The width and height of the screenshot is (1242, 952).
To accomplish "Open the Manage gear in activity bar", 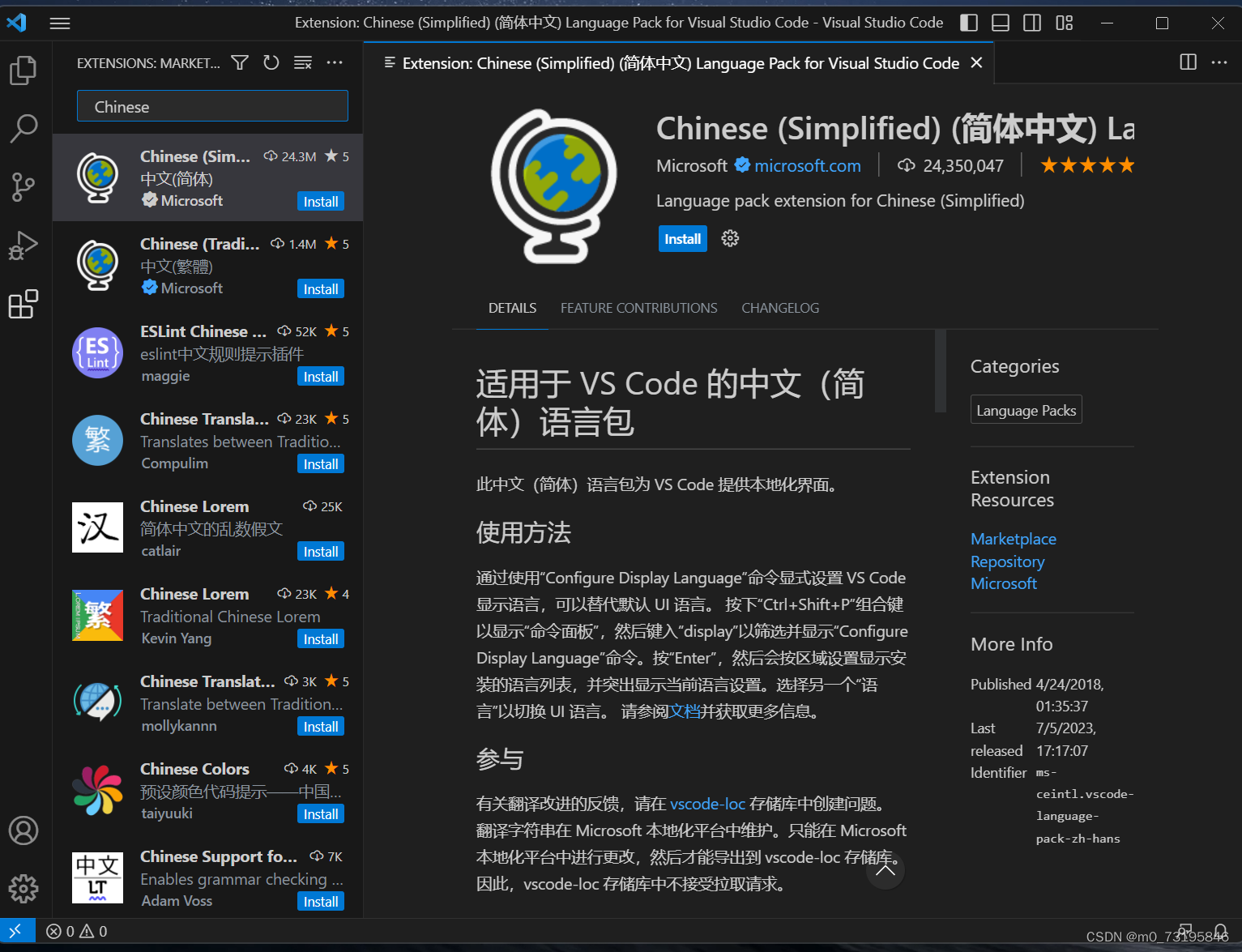I will pos(23,889).
